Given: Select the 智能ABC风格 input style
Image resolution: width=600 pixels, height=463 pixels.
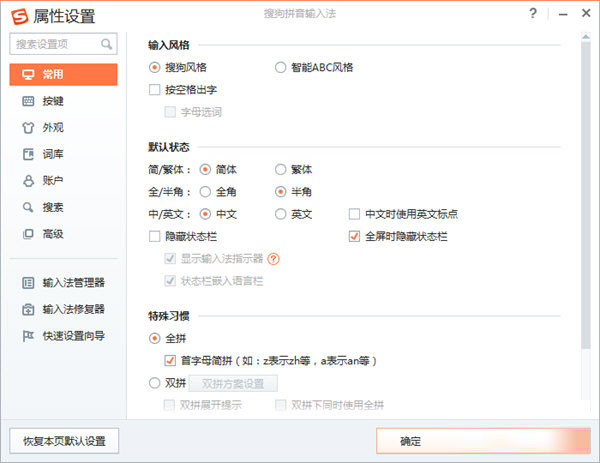Looking at the screenshot, I should click(281, 67).
